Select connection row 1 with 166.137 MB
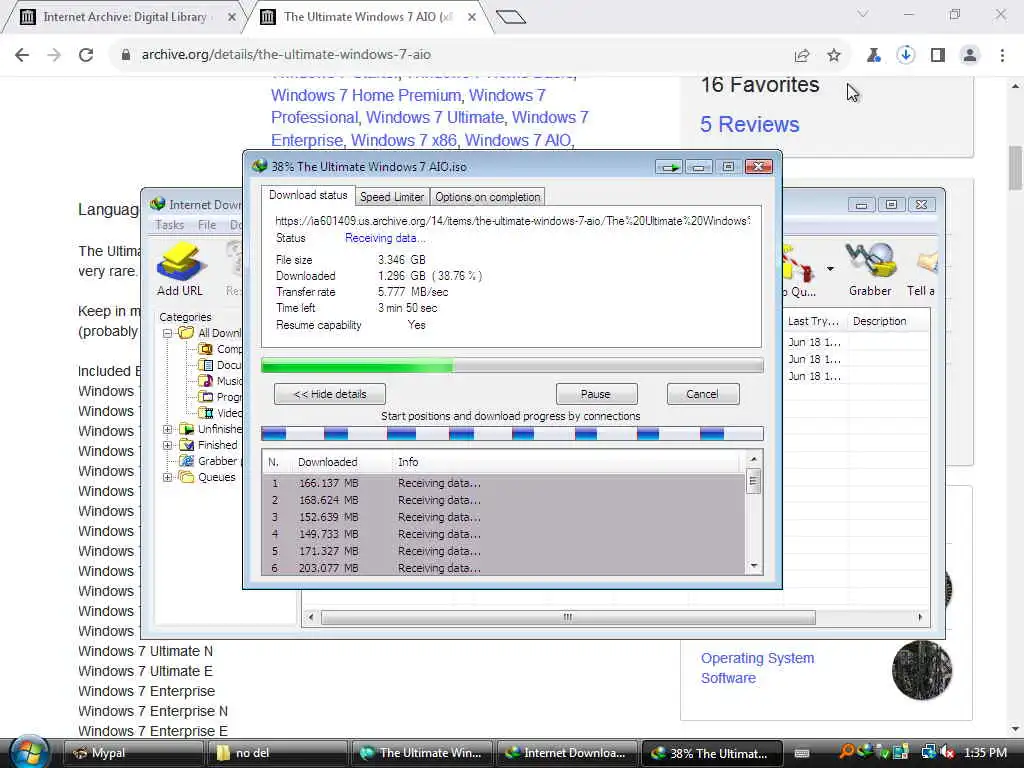 pos(504,483)
